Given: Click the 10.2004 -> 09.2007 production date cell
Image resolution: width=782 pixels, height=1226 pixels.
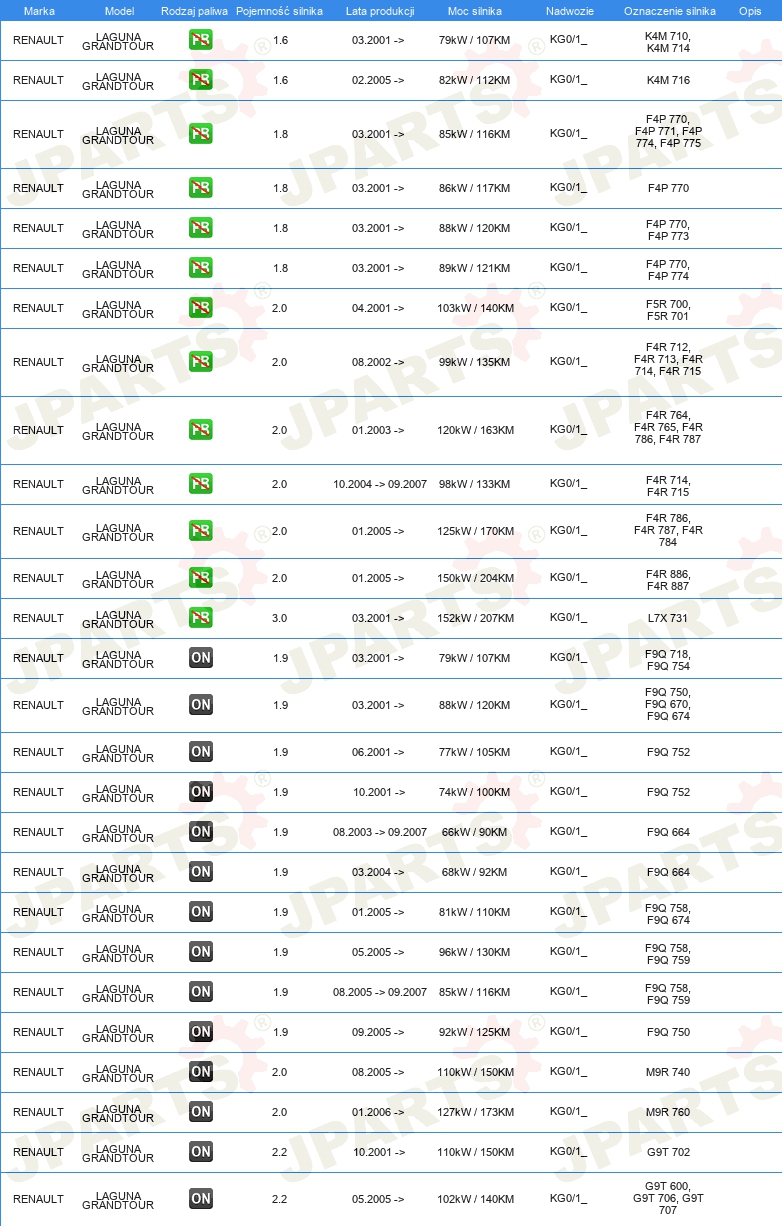Looking at the screenshot, I should point(380,484).
